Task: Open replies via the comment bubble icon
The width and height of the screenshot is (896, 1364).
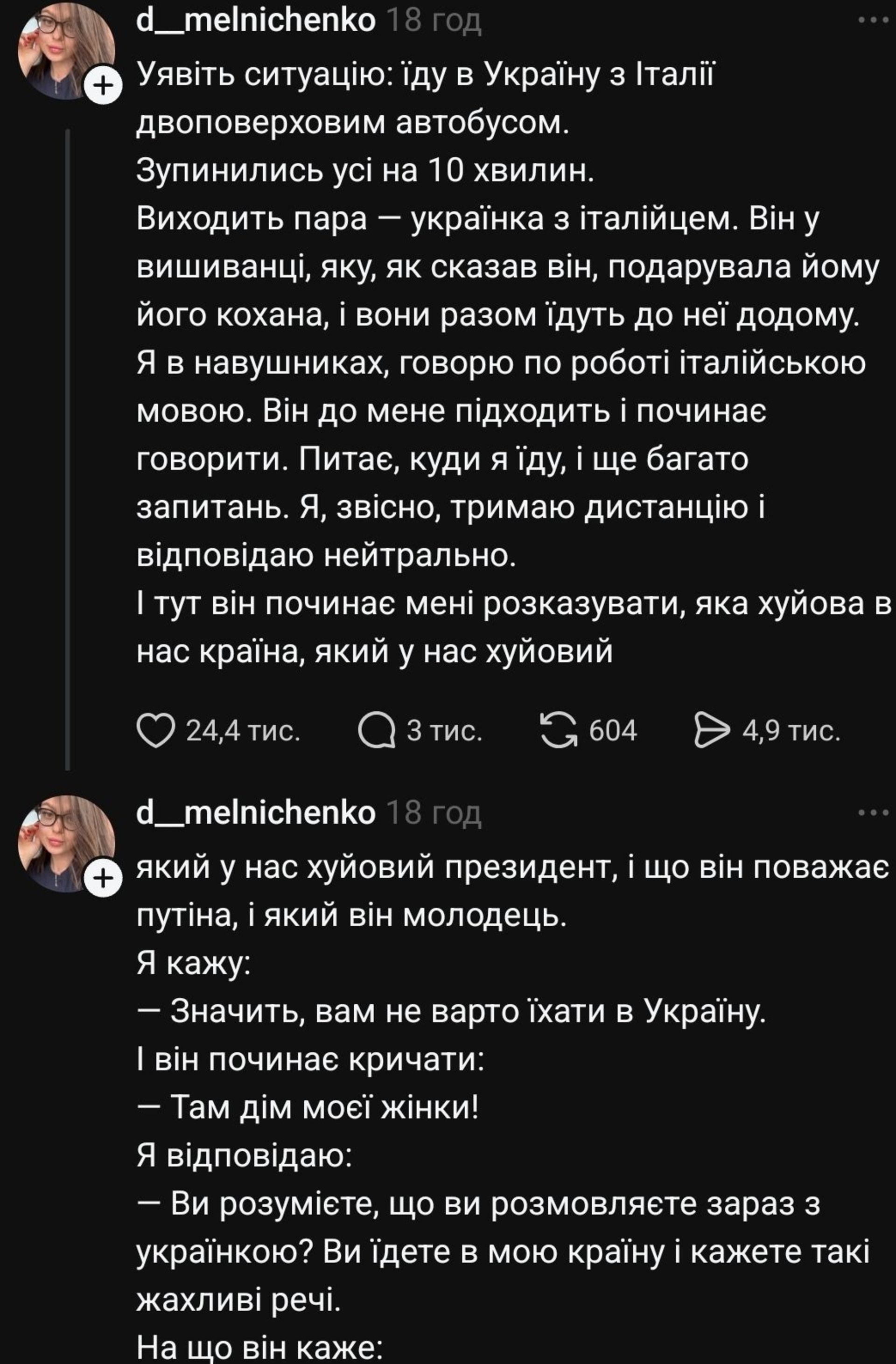Action: [377, 731]
